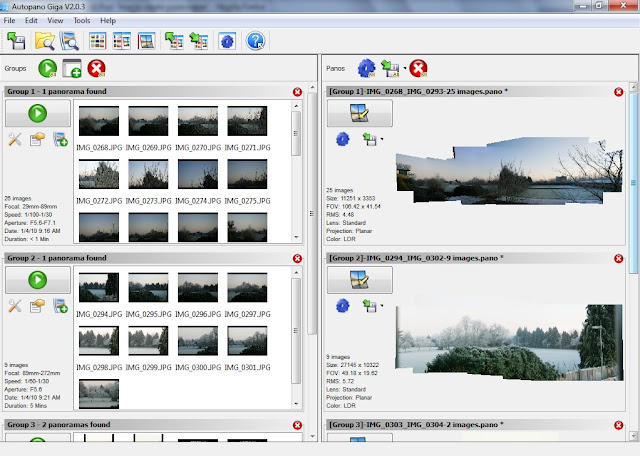Click the edit panorama button for Group 1 pano

pos(359,113)
